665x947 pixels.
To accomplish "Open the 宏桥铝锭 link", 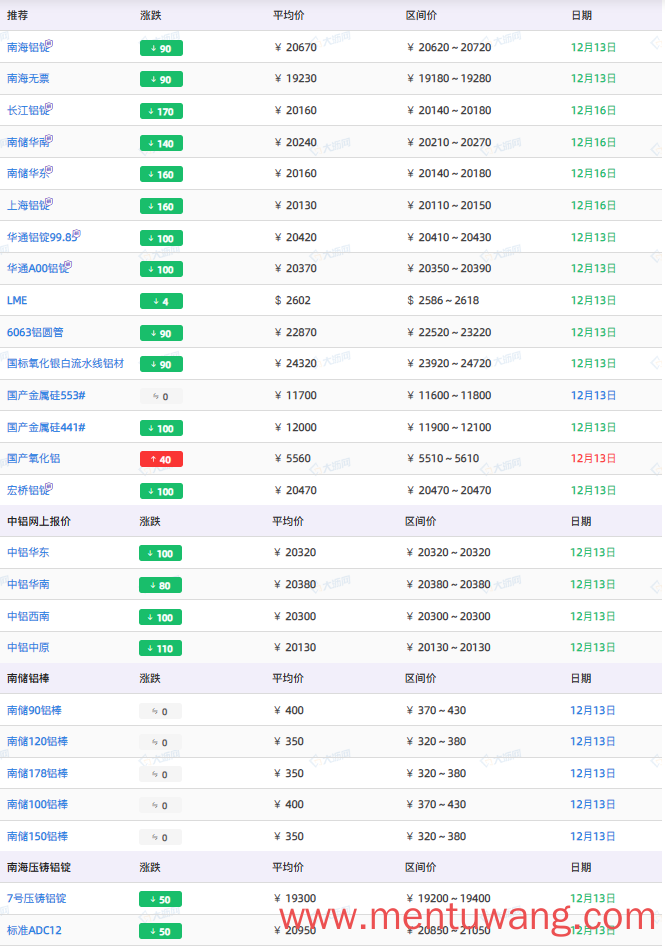I will click(28, 490).
